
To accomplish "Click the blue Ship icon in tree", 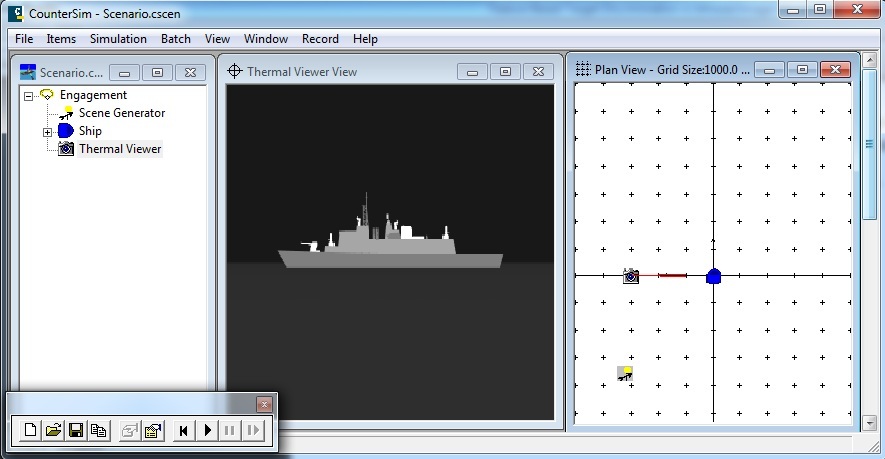I will pyautogui.click(x=65, y=131).
